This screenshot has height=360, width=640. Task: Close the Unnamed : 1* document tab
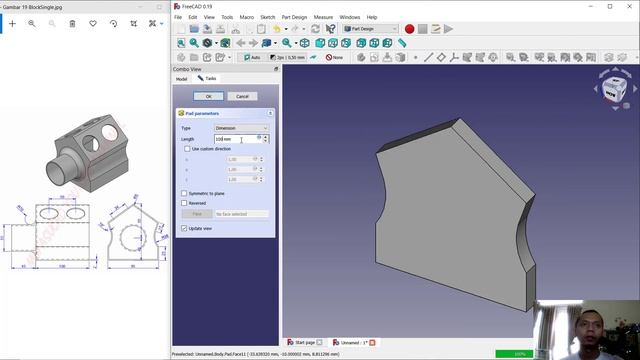pyautogui.click(x=372, y=342)
